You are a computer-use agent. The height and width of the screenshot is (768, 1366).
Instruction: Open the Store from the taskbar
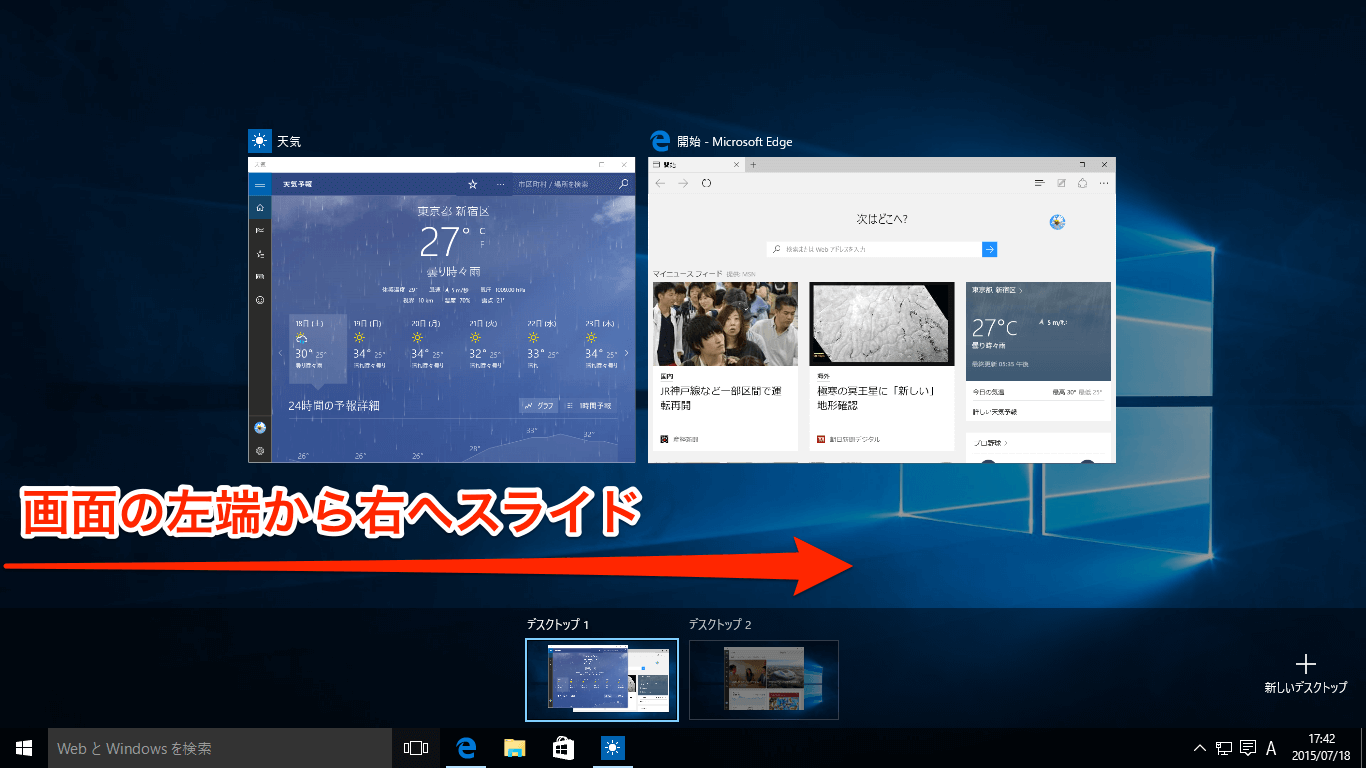coord(563,748)
